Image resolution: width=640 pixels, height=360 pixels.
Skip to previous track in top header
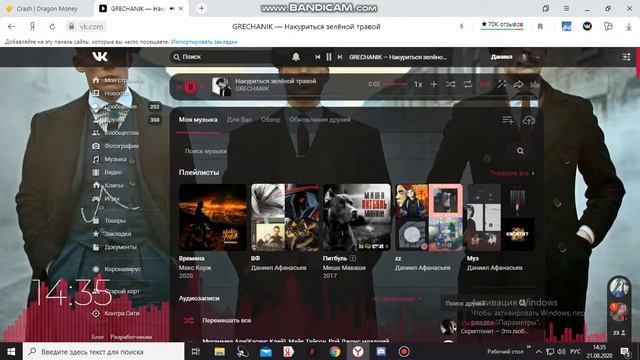[x=318, y=57]
